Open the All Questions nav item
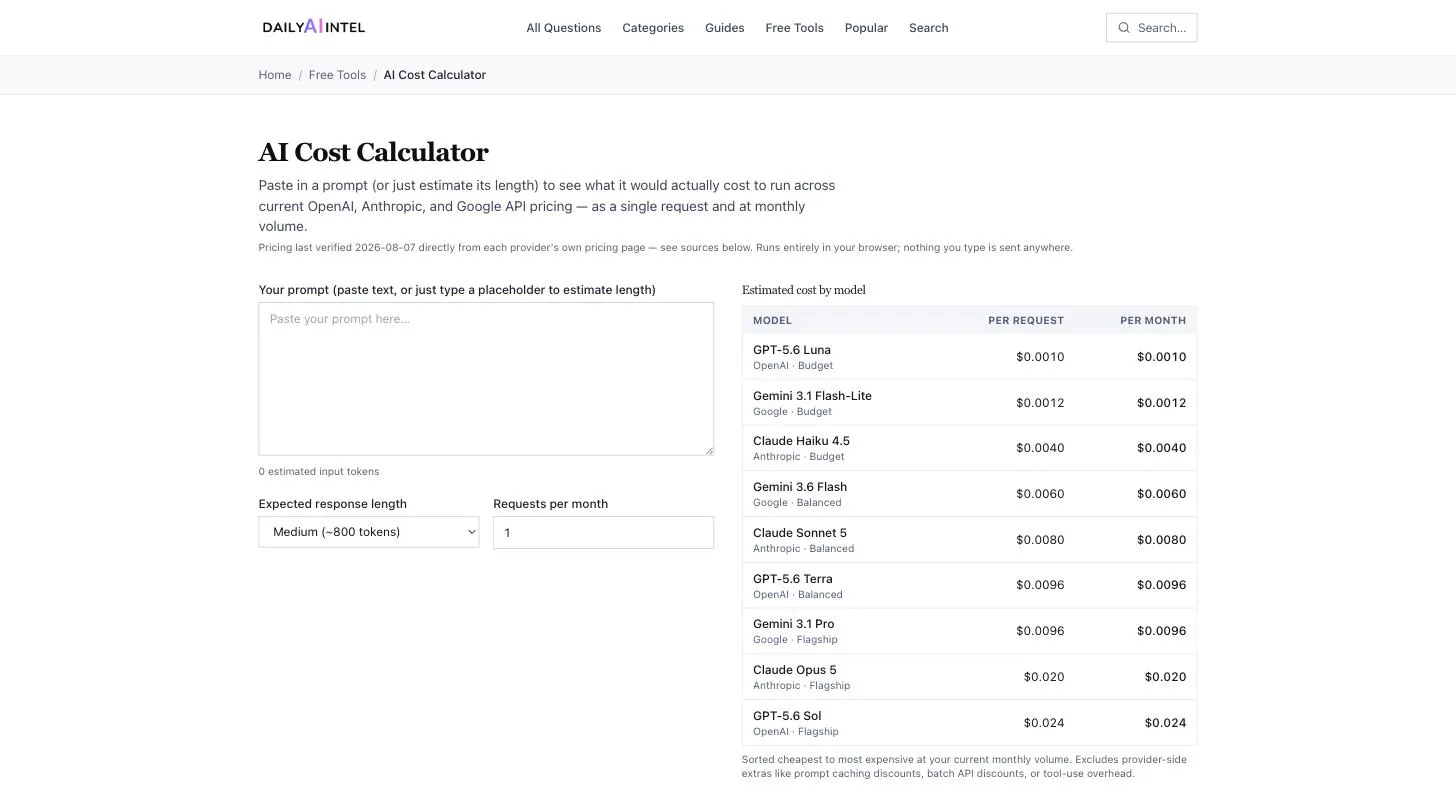 (564, 28)
